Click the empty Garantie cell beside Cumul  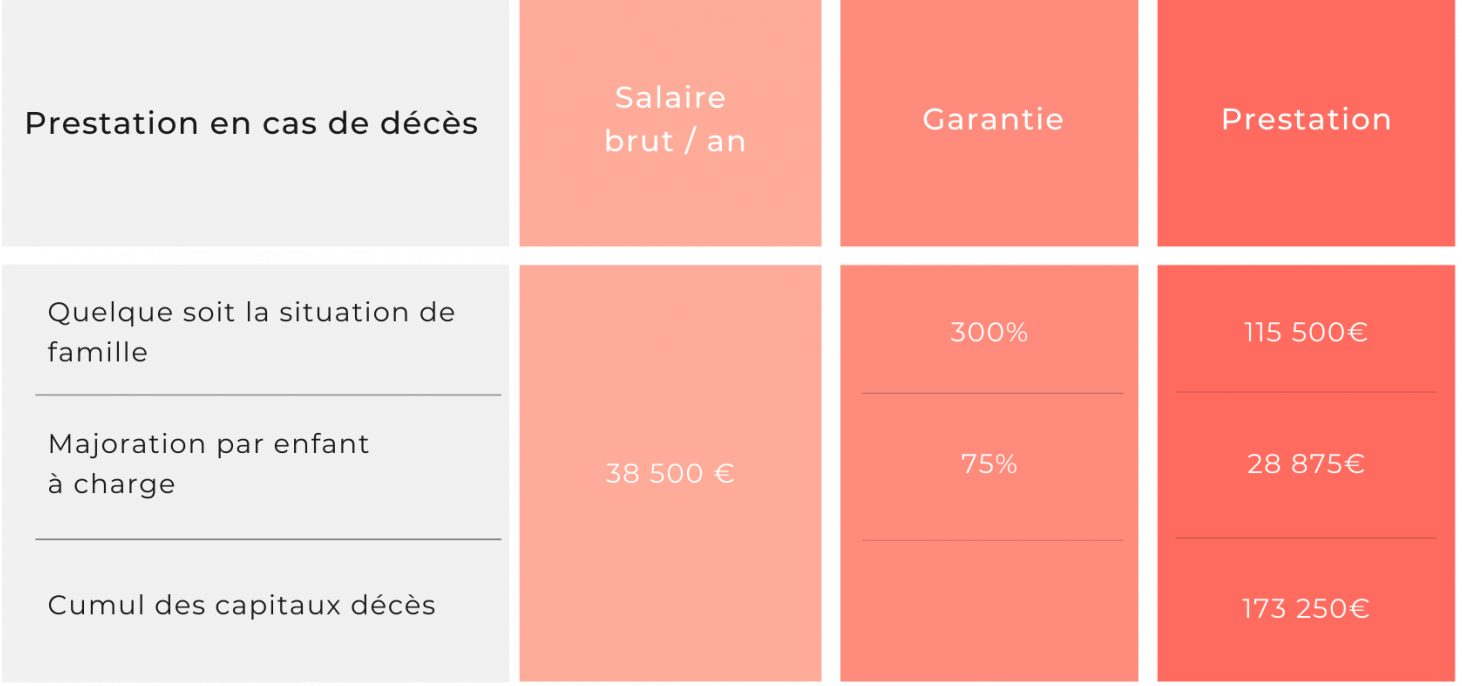point(989,610)
